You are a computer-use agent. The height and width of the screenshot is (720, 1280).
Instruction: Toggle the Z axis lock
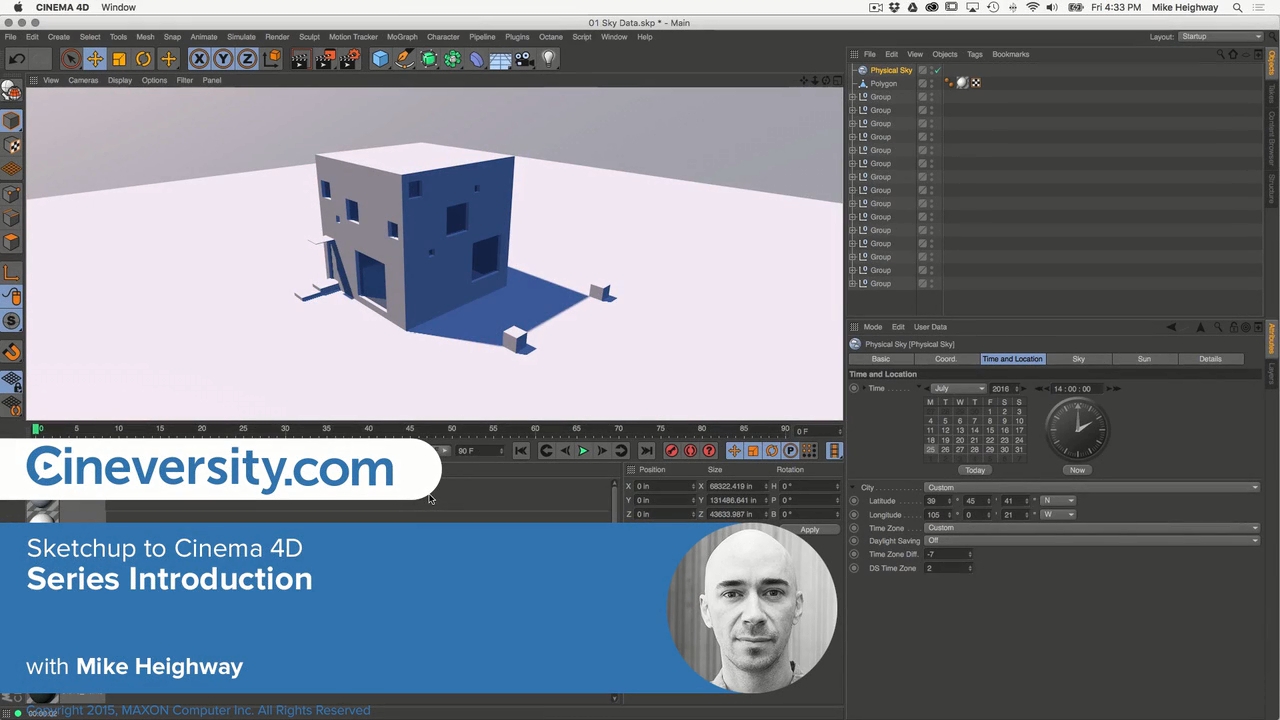click(x=247, y=59)
